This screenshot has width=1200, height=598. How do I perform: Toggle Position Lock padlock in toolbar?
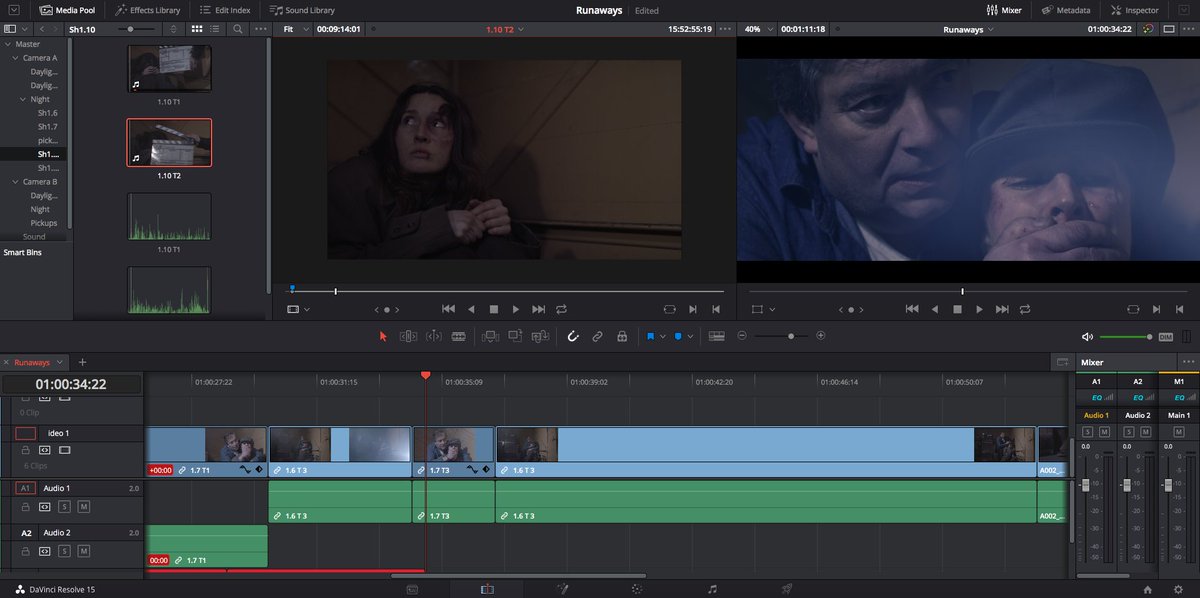pos(622,337)
